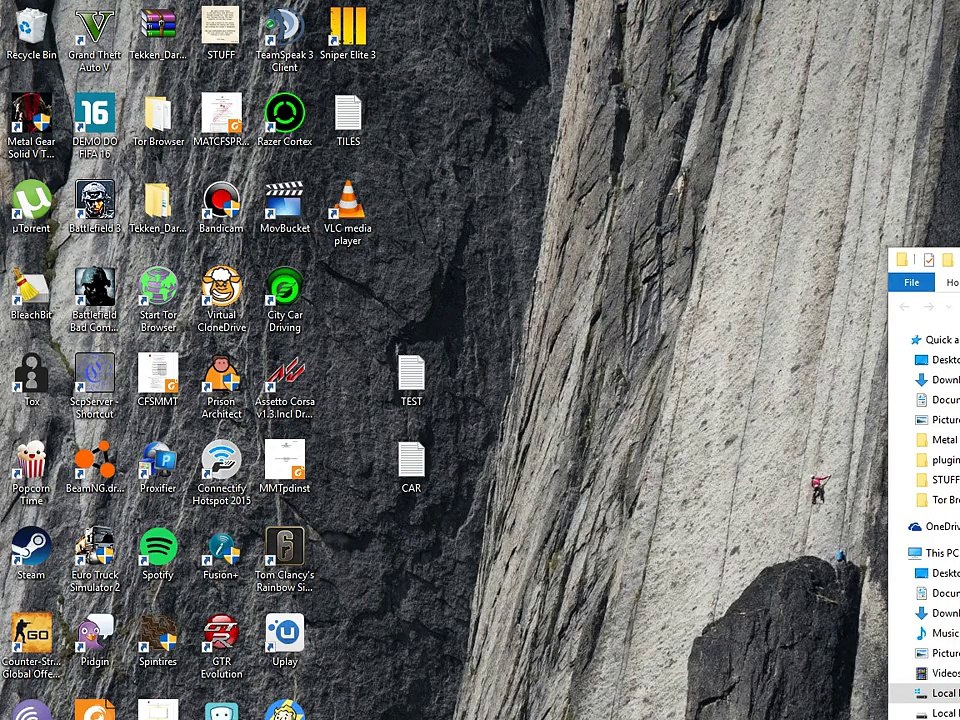Image resolution: width=960 pixels, height=720 pixels.
Task: Launch Grand Theft Auto V shortcut
Action: coord(94,40)
